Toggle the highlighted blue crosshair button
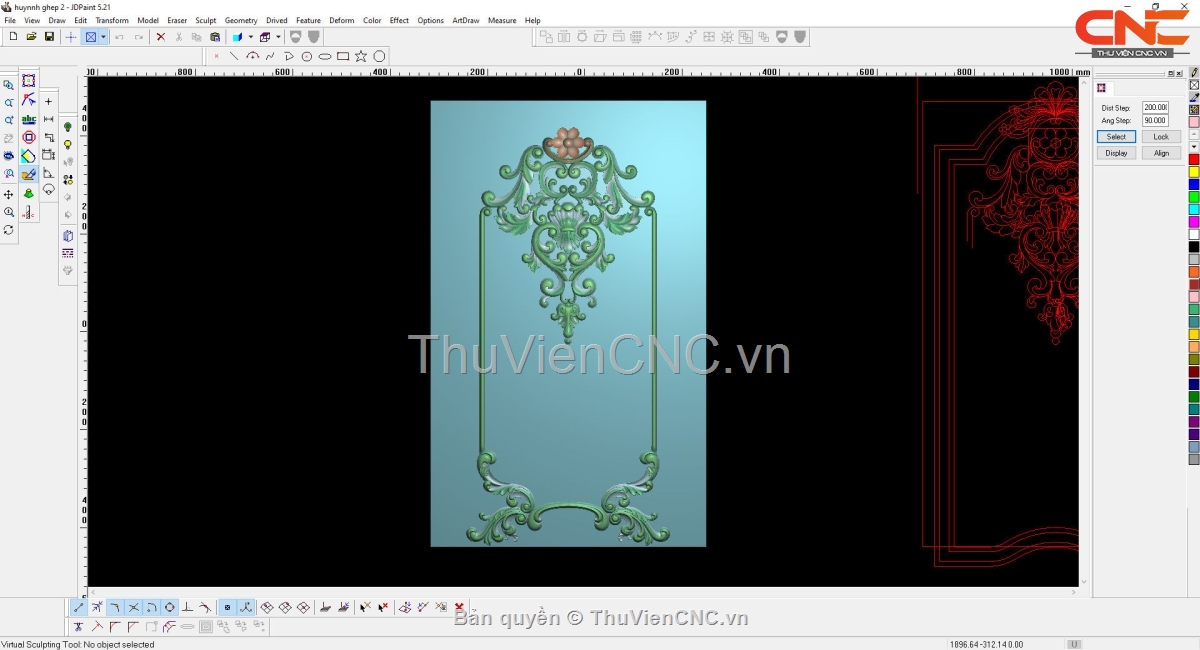 (x=70, y=37)
